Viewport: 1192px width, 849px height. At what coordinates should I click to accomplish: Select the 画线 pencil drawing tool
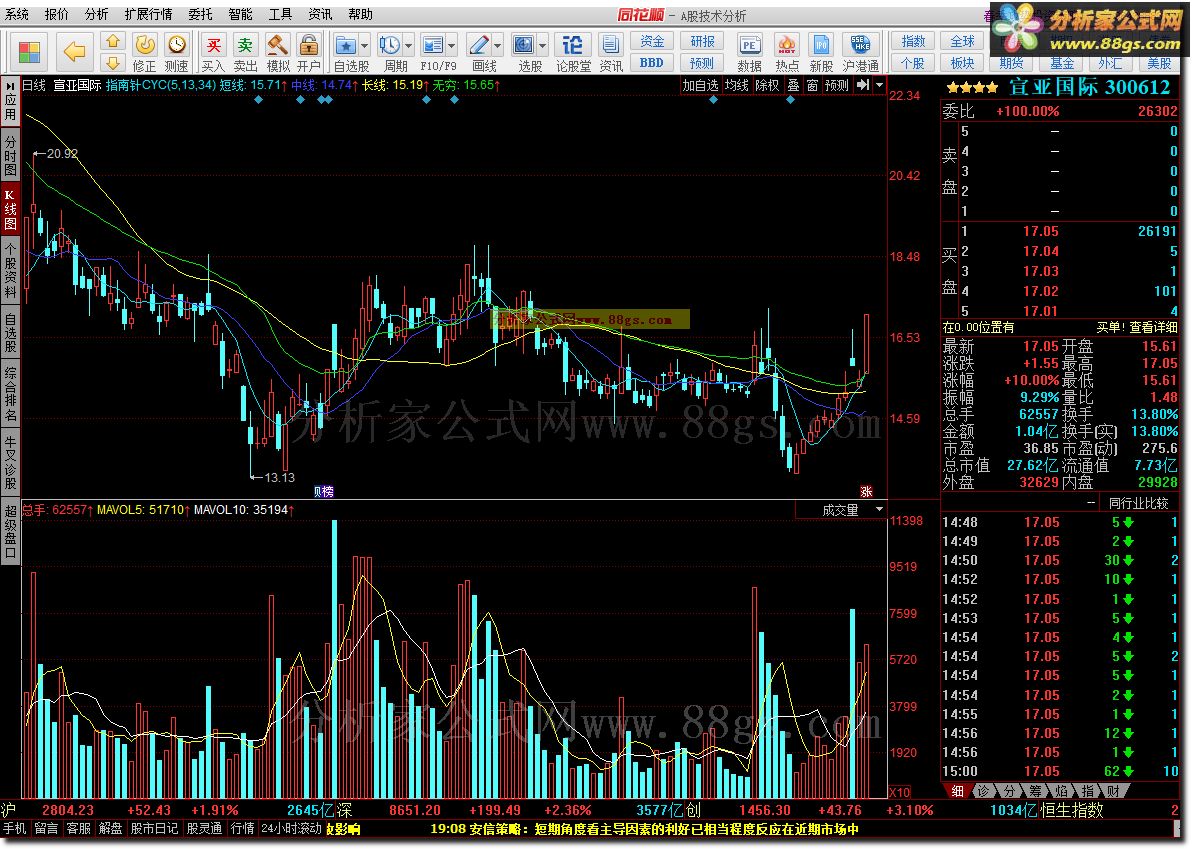479,46
